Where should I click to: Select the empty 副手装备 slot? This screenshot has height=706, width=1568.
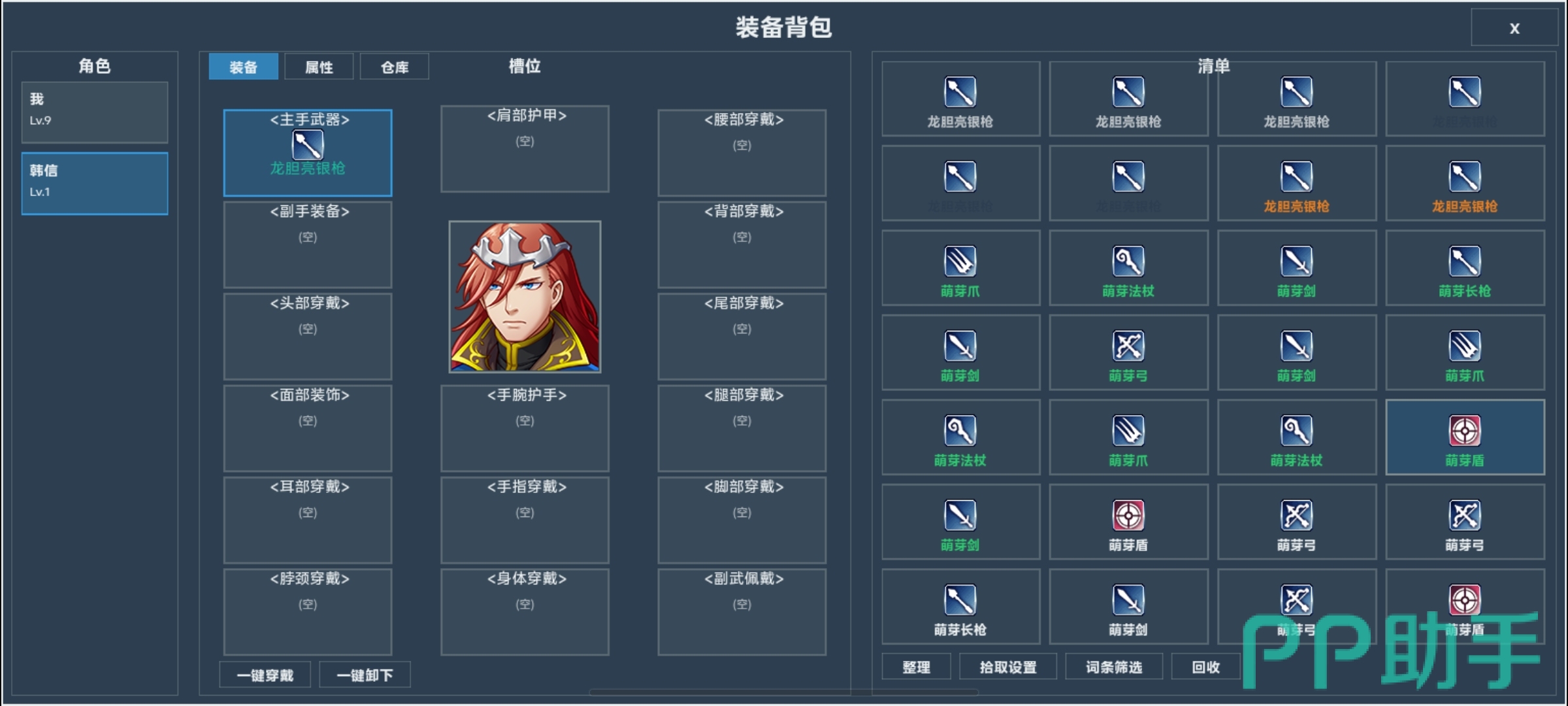tap(308, 244)
